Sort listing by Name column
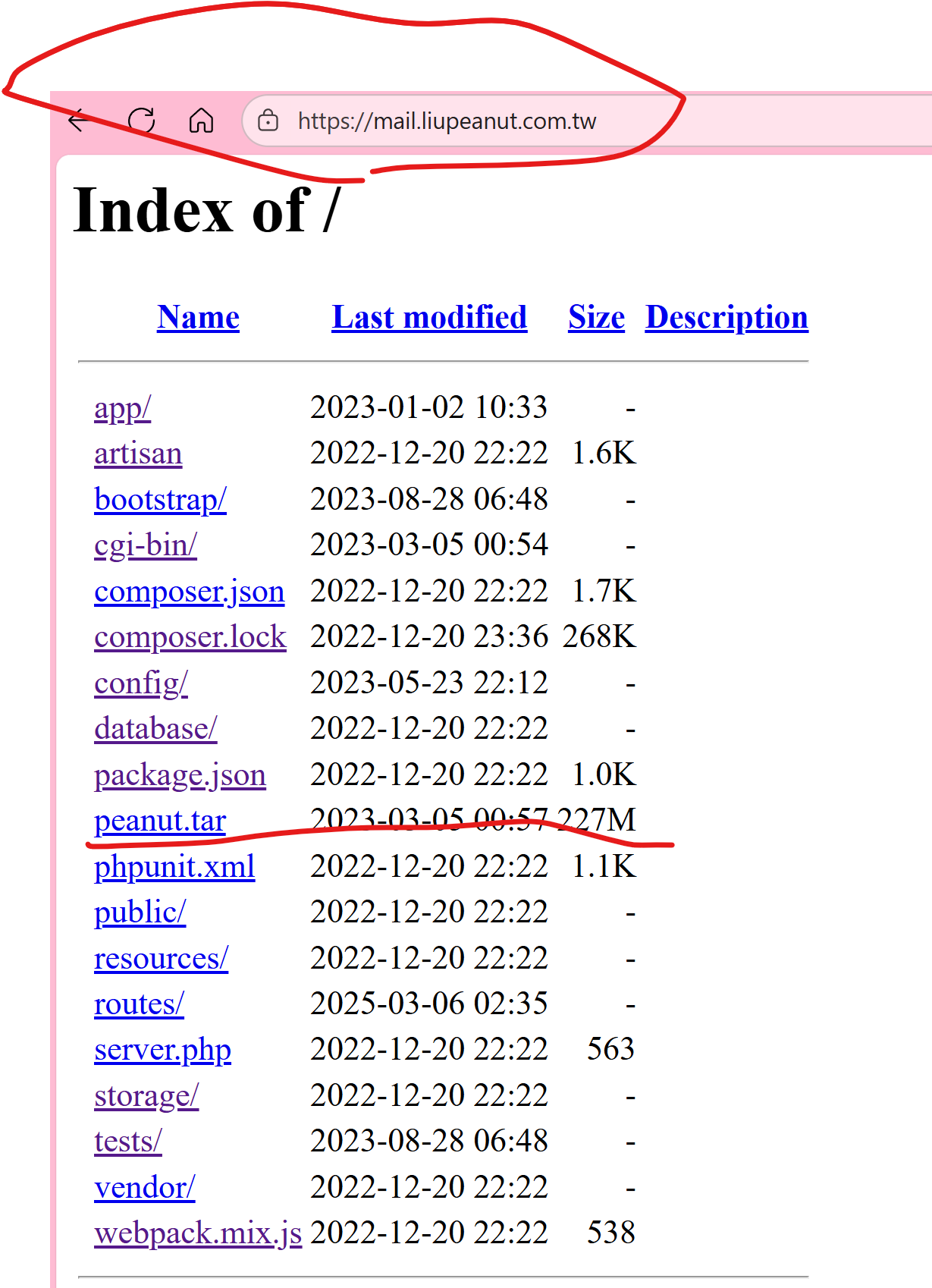 tap(199, 317)
